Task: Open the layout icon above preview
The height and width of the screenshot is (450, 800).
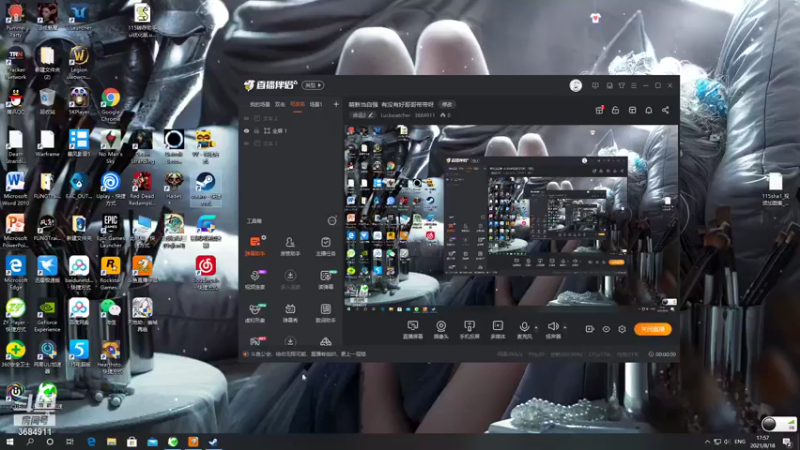Action: point(632,110)
